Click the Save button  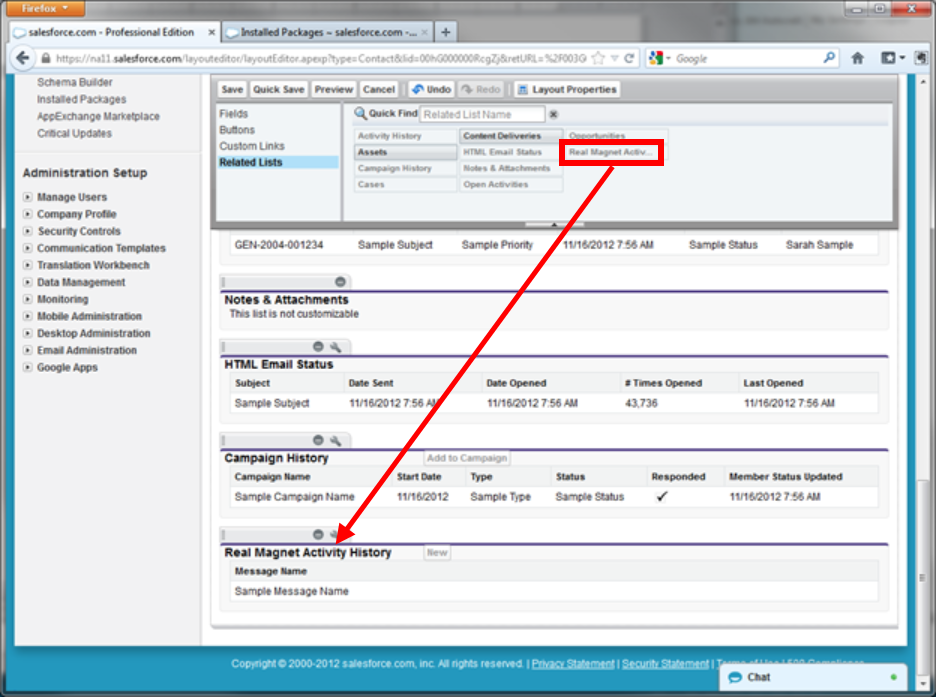pos(232,90)
